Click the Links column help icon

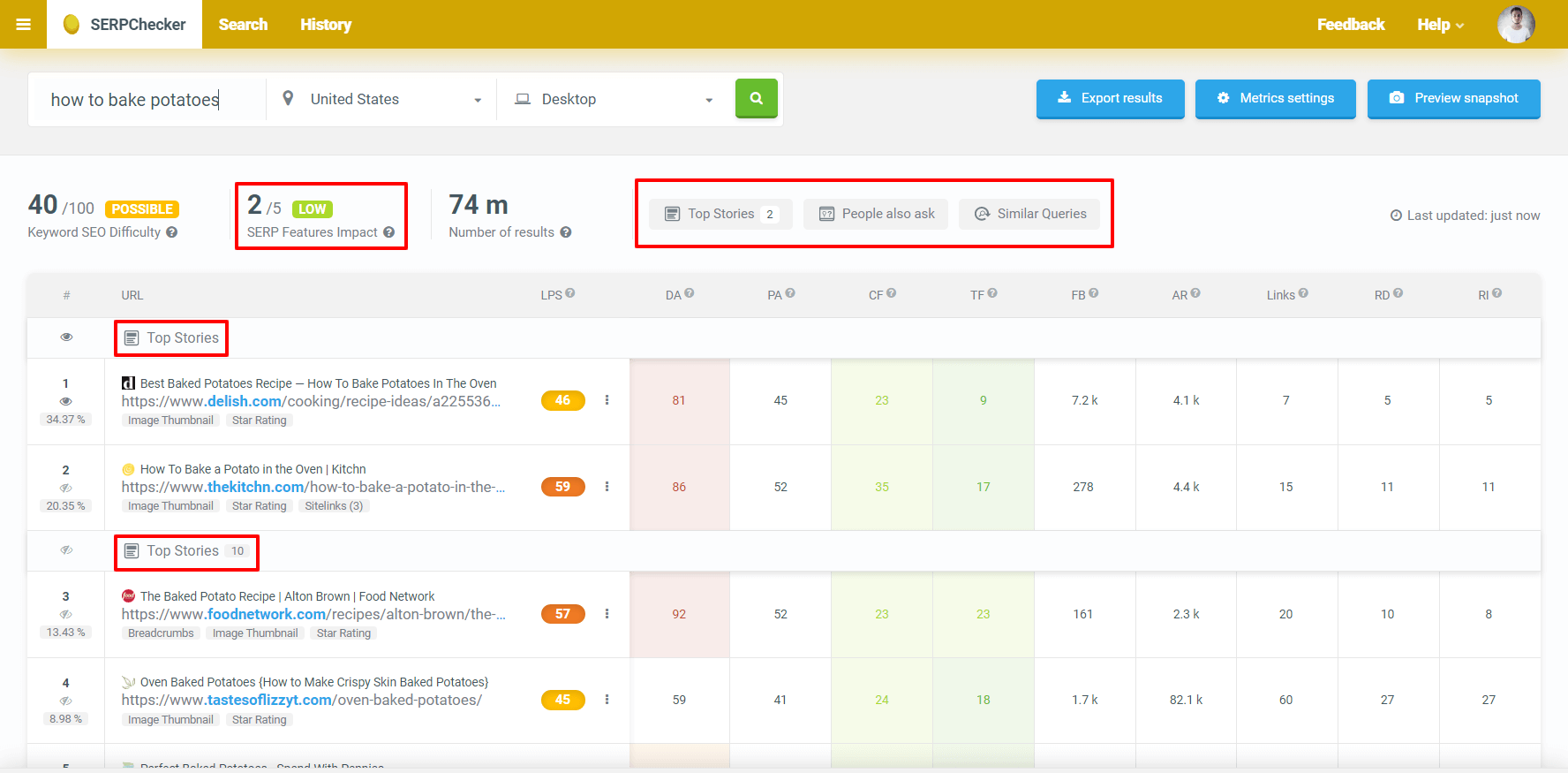coord(1304,293)
